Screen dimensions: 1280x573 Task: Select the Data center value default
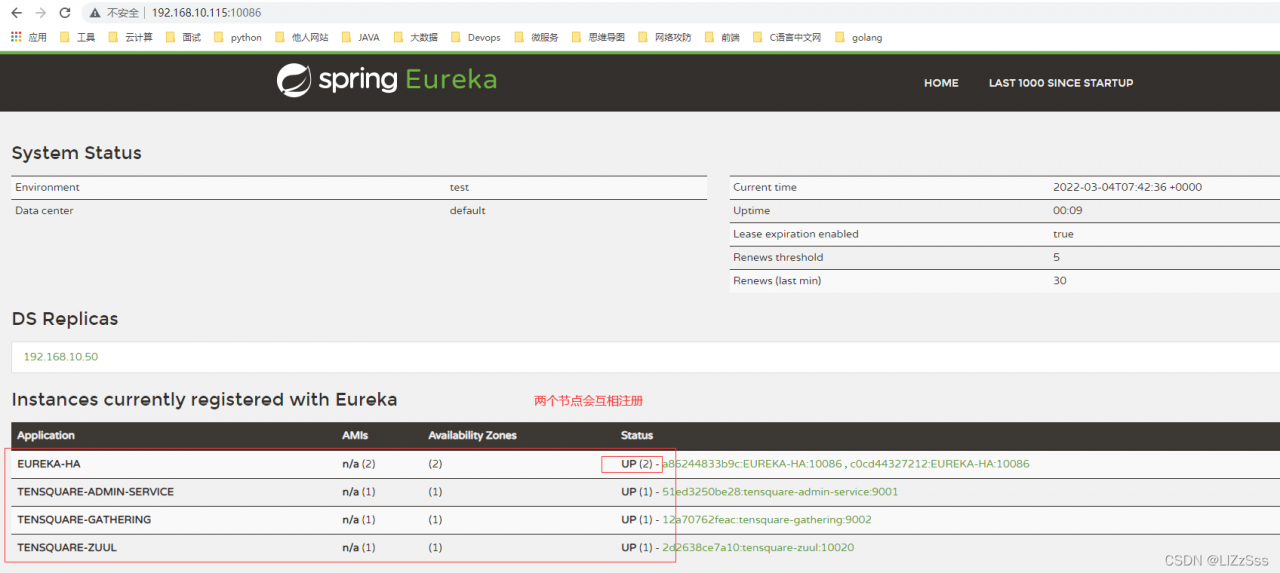coord(467,211)
